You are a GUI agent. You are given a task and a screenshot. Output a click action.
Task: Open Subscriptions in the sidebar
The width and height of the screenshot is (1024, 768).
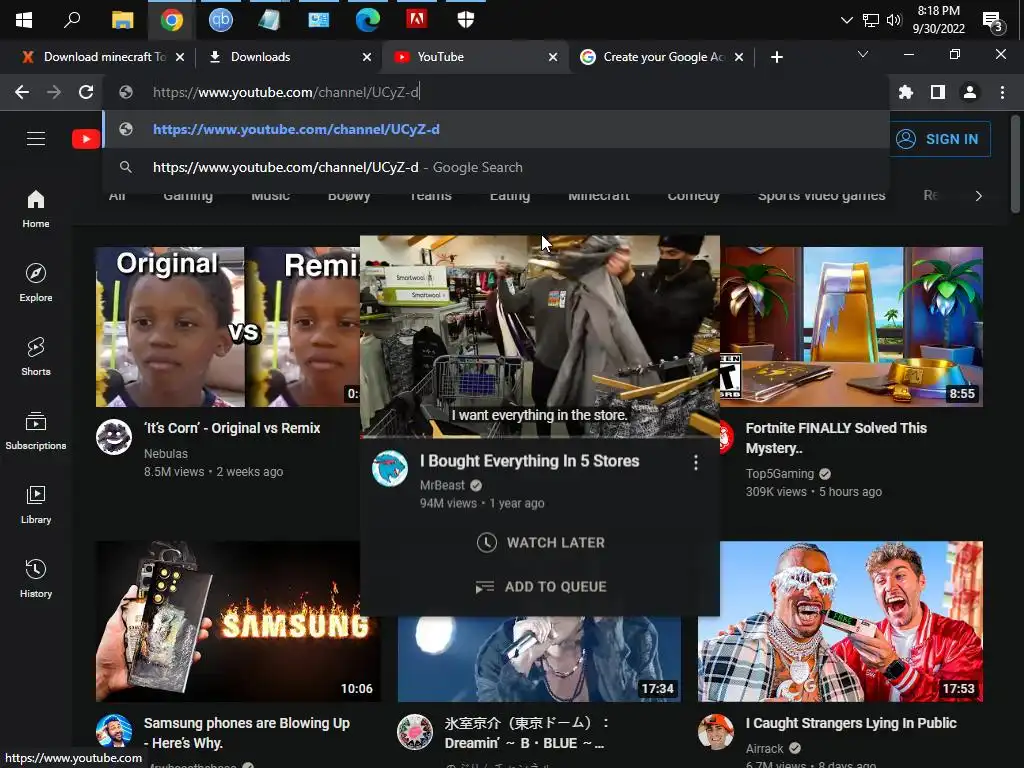[36, 430]
